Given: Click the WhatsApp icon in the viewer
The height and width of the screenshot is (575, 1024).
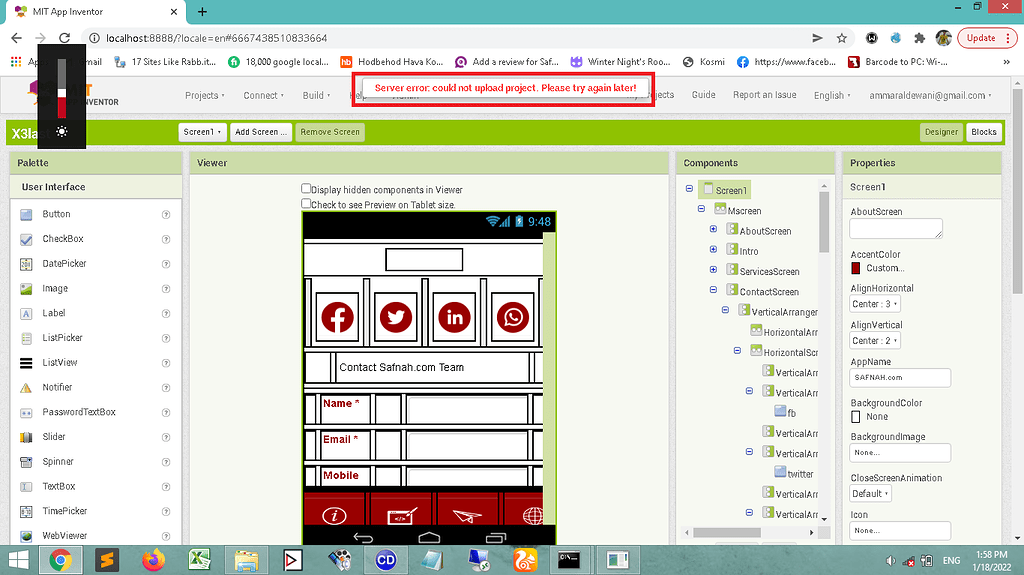Looking at the screenshot, I should [514, 318].
